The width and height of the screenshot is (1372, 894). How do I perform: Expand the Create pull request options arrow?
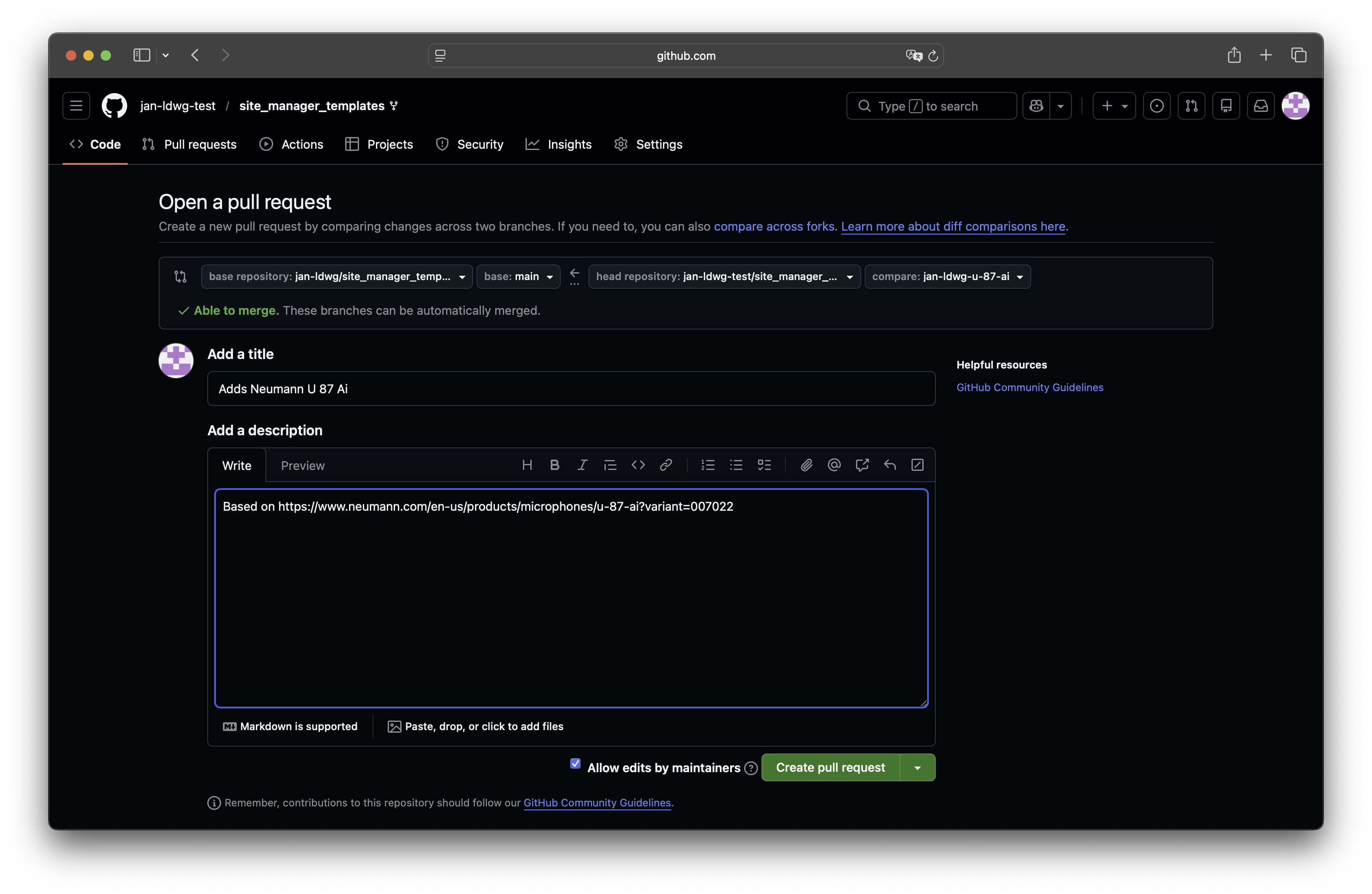coord(917,768)
